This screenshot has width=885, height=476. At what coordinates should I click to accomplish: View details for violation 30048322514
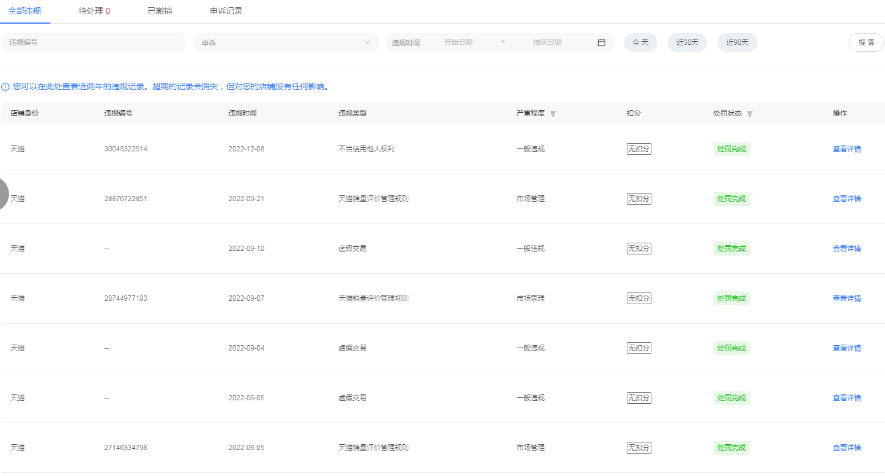tap(847, 149)
